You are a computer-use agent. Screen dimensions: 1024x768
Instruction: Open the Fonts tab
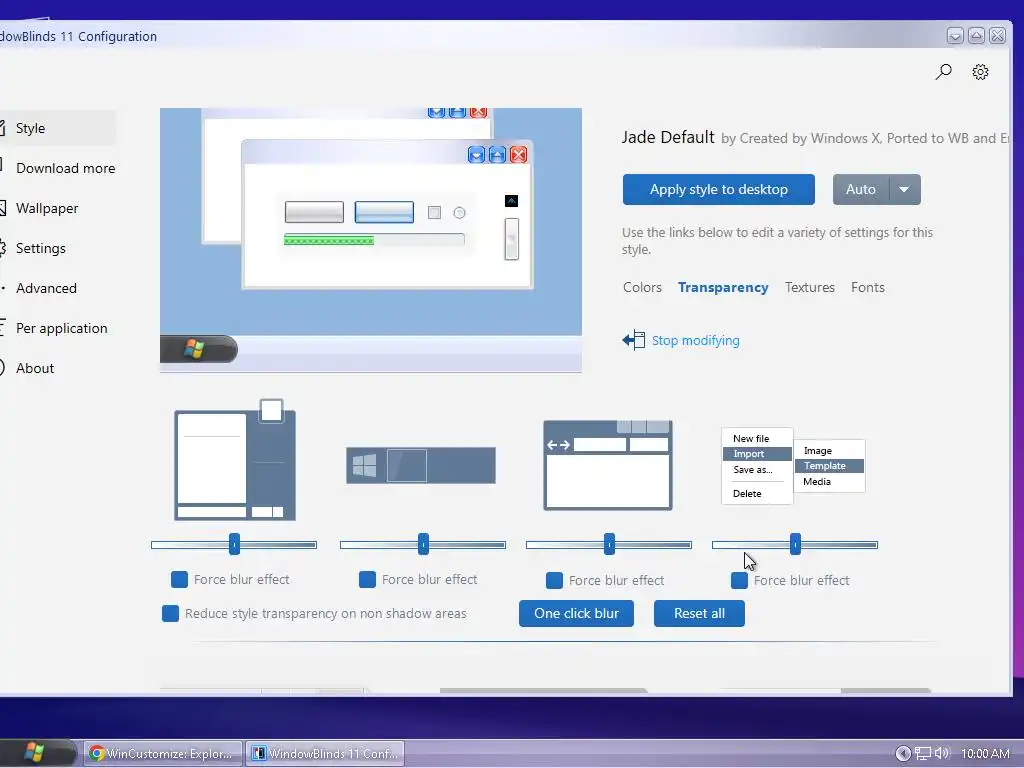tap(868, 287)
